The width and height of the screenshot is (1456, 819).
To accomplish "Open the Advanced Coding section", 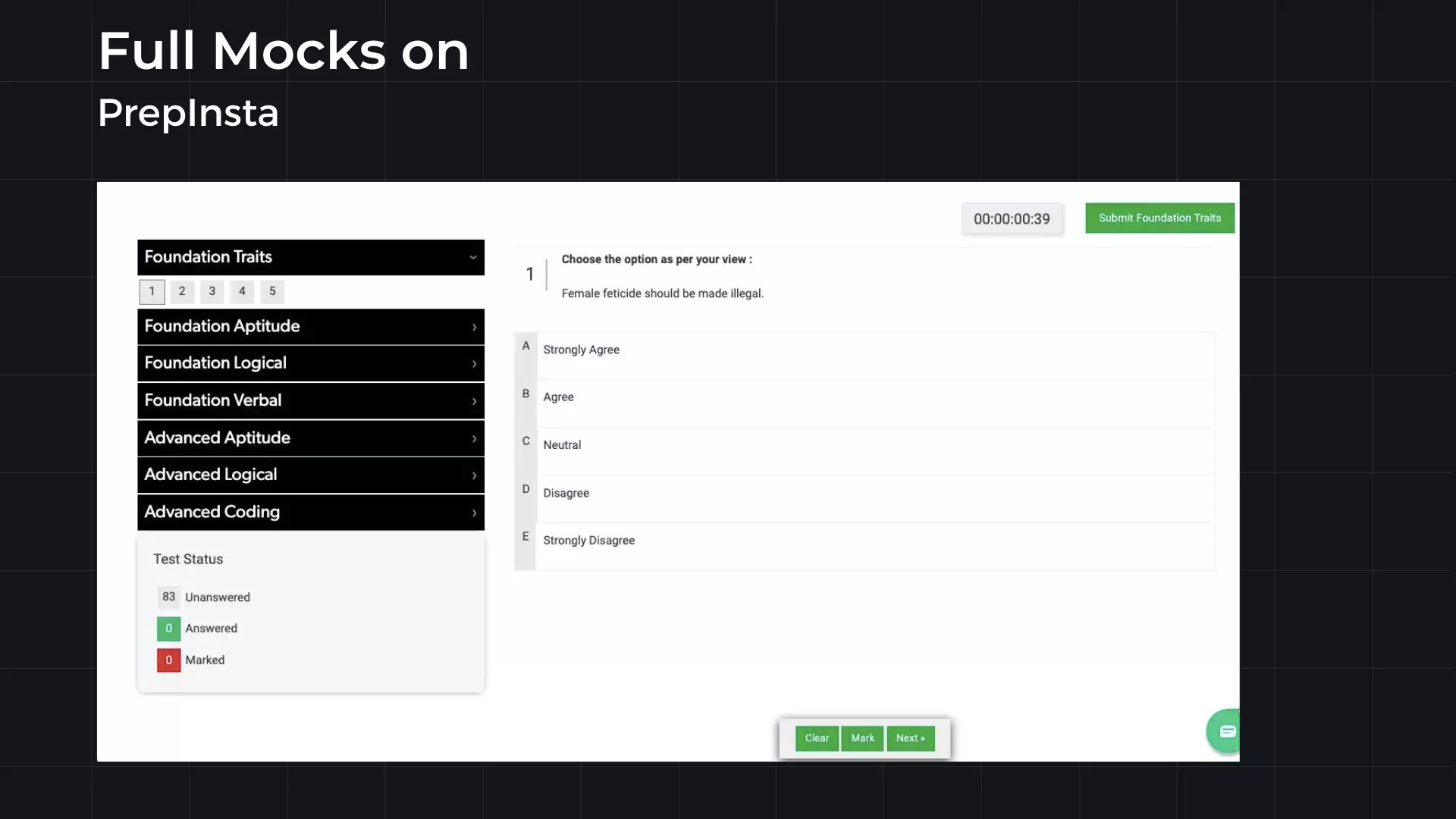I will (310, 512).
